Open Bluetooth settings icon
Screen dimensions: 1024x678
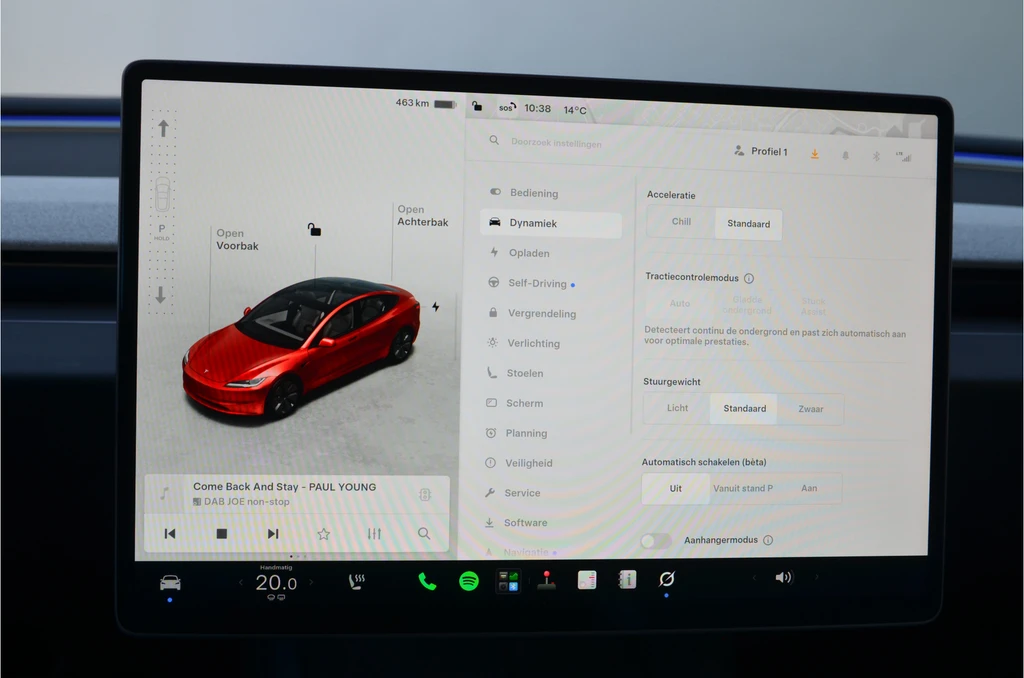(876, 156)
